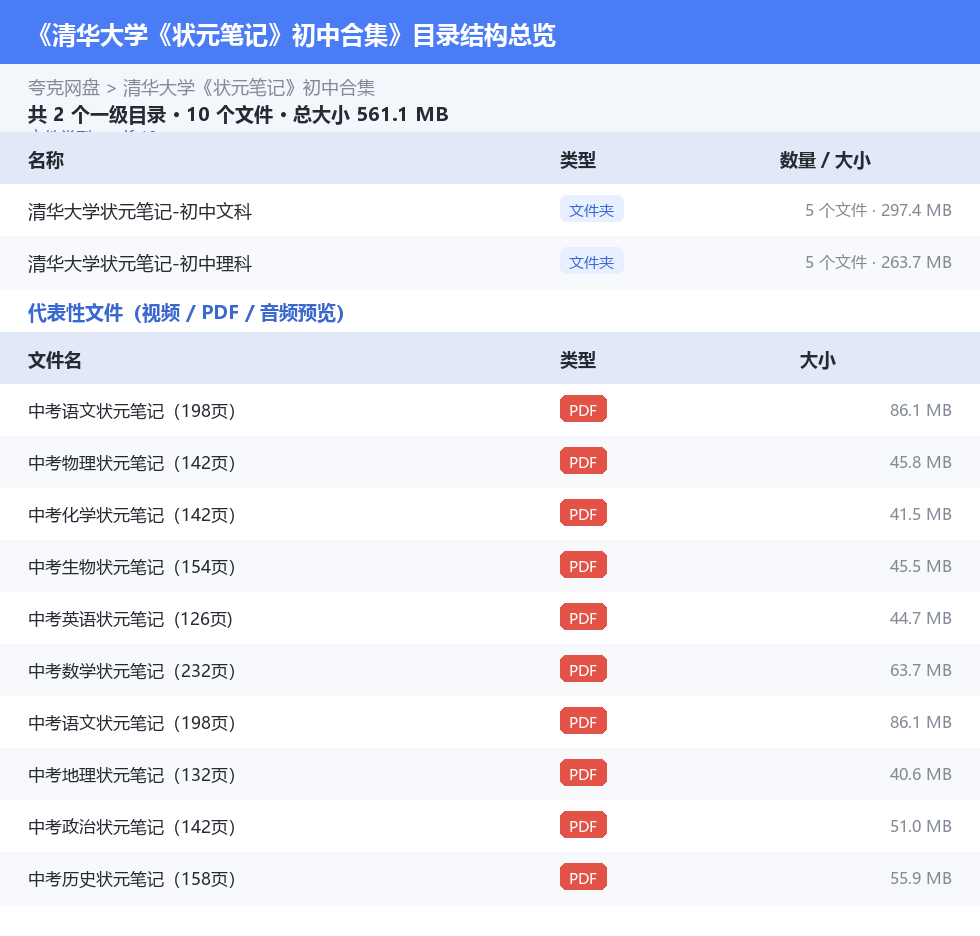Open 中考英语状元笔记（126页）
The height and width of the screenshot is (936, 980).
pos(131,619)
